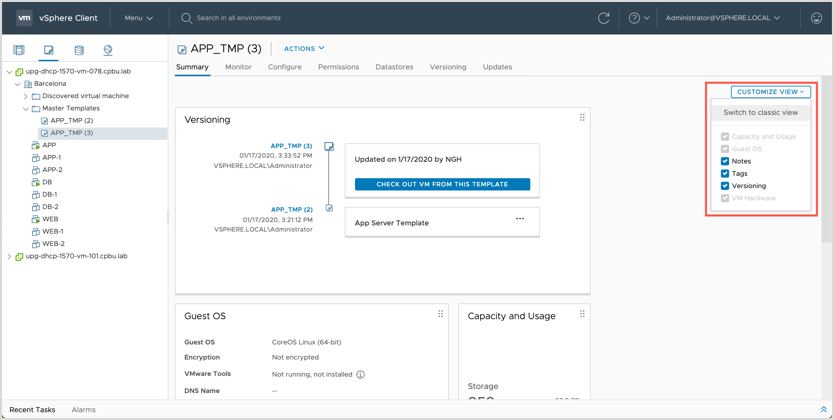
Task: Open the APP_TMP (3) version link
Action: point(291,146)
